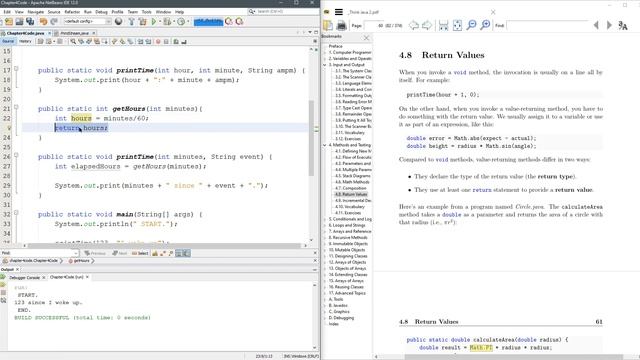Collapse the Methods and Testing bookmark chapter
The height and width of the screenshot is (360, 640).
tap(325, 145)
